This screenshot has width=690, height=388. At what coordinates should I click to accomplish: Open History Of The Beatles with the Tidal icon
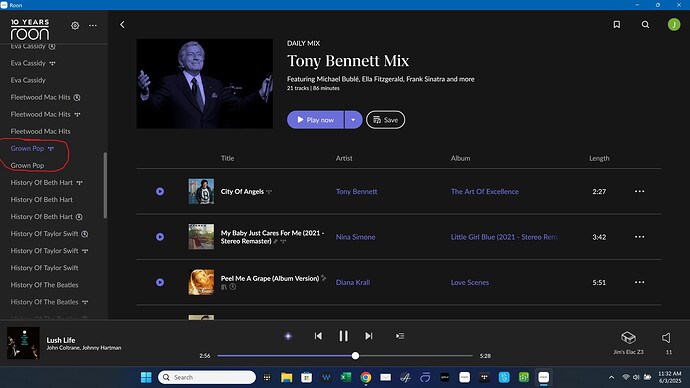[49, 302]
